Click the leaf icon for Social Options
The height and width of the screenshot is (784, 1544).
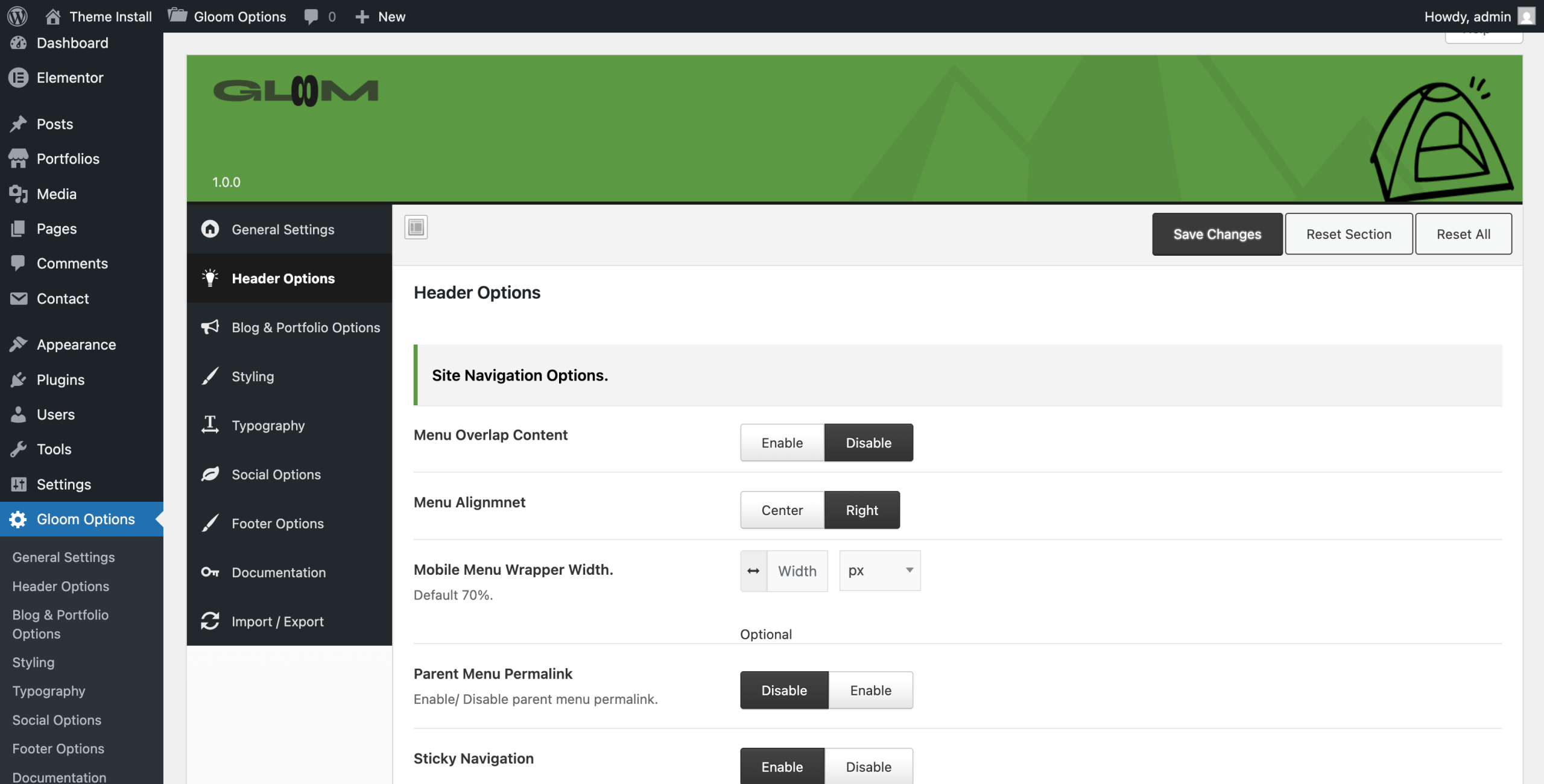(x=210, y=474)
